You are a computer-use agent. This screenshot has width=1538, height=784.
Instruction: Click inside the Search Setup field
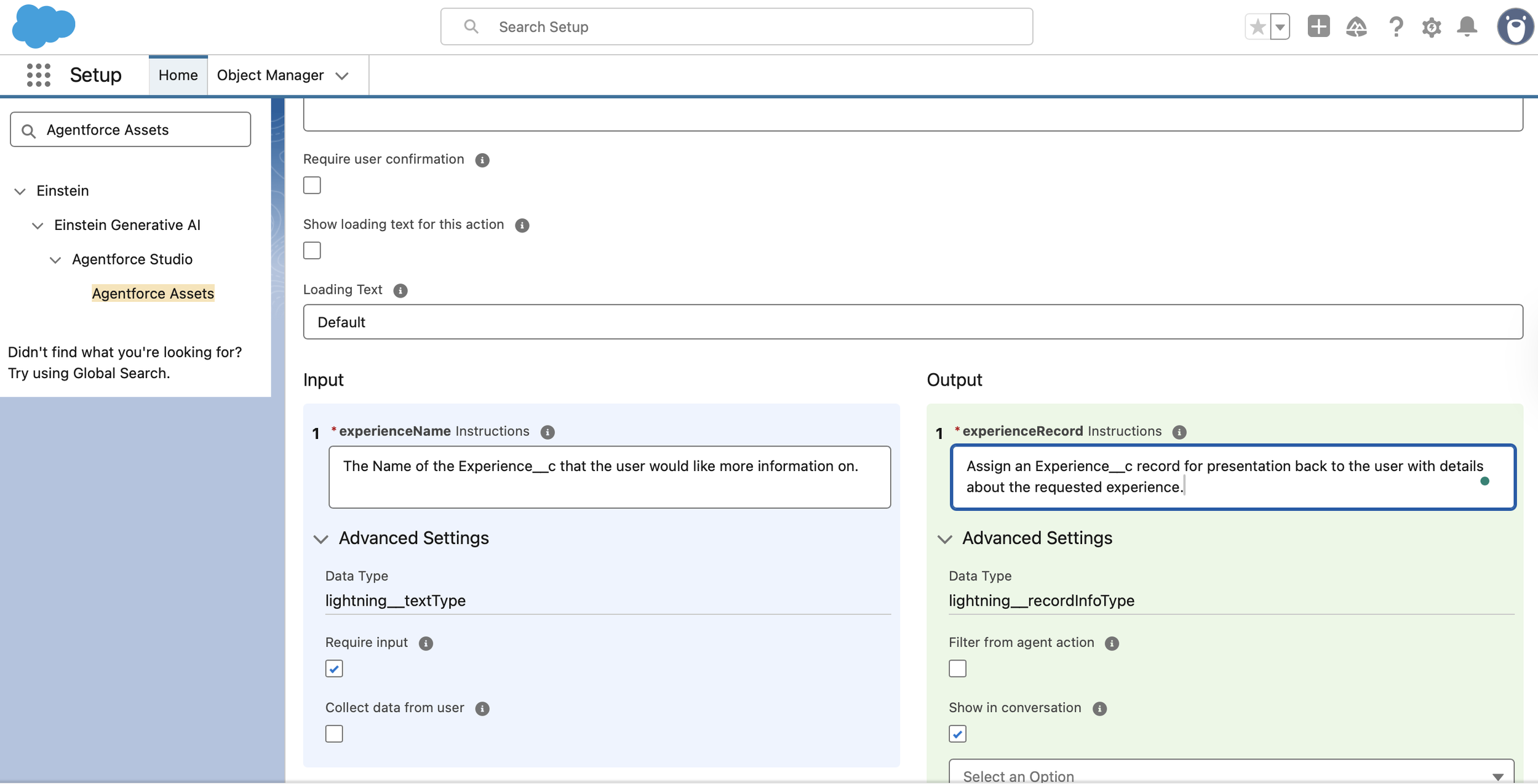736,26
